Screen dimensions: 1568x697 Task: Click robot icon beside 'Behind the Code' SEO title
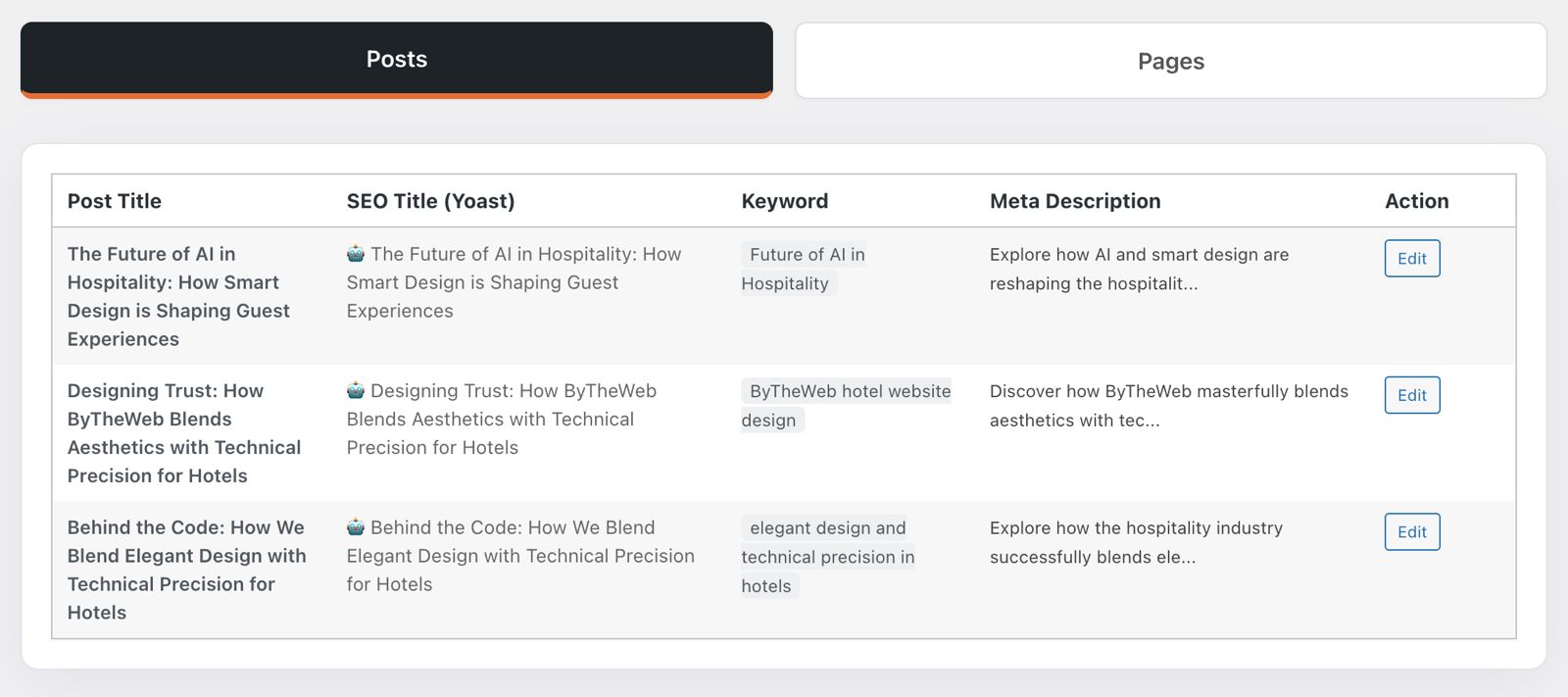(356, 527)
